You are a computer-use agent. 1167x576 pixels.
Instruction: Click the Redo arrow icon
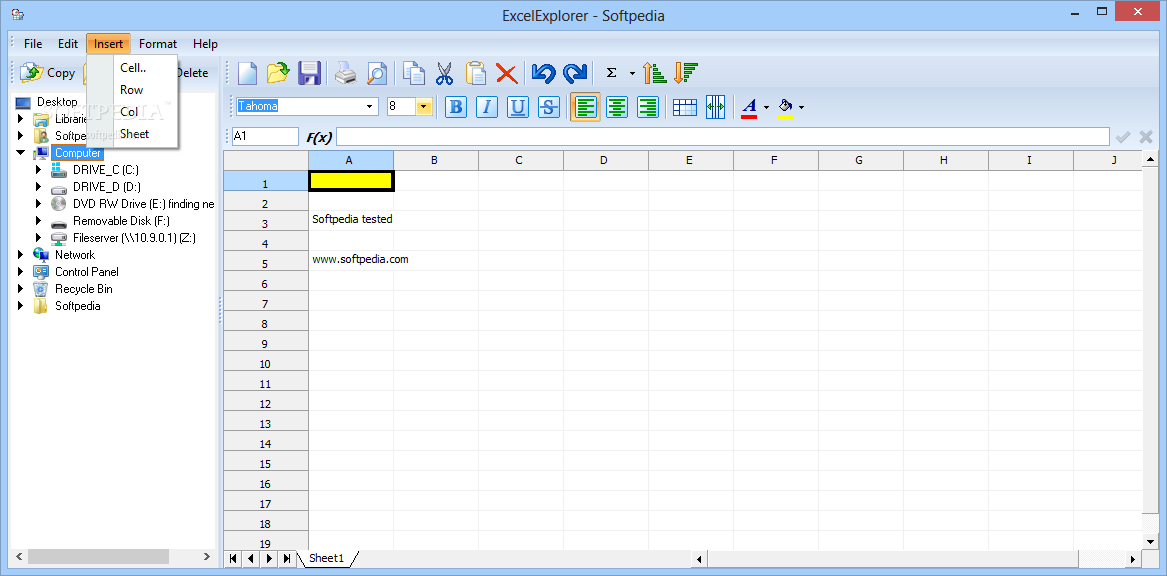click(x=575, y=73)
